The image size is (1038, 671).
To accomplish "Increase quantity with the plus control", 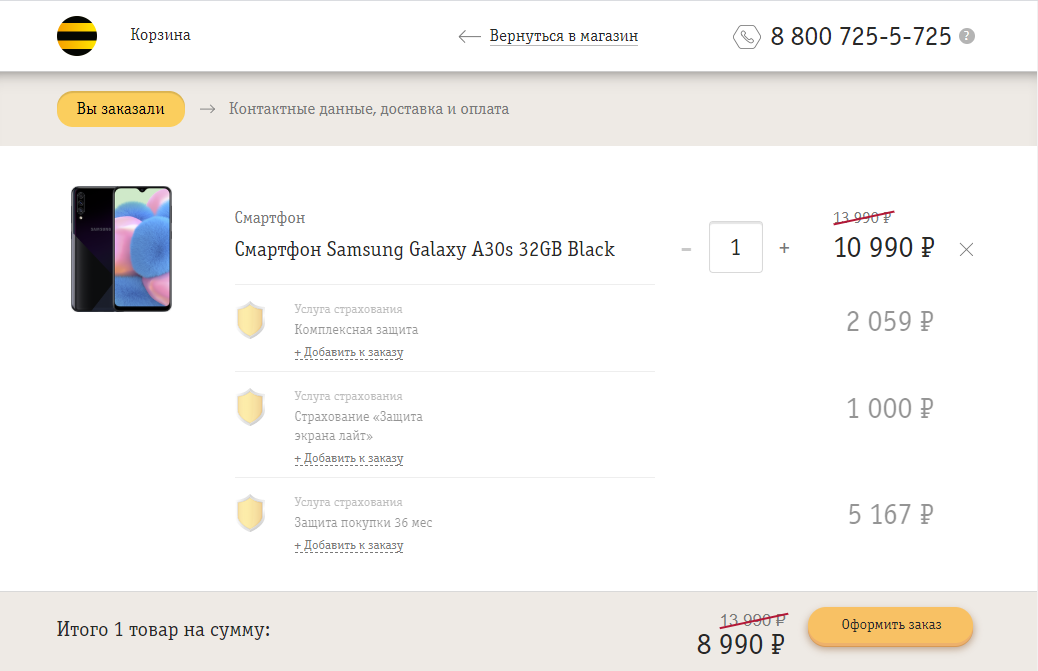I will pyautogui.click(x=784, y=247).
